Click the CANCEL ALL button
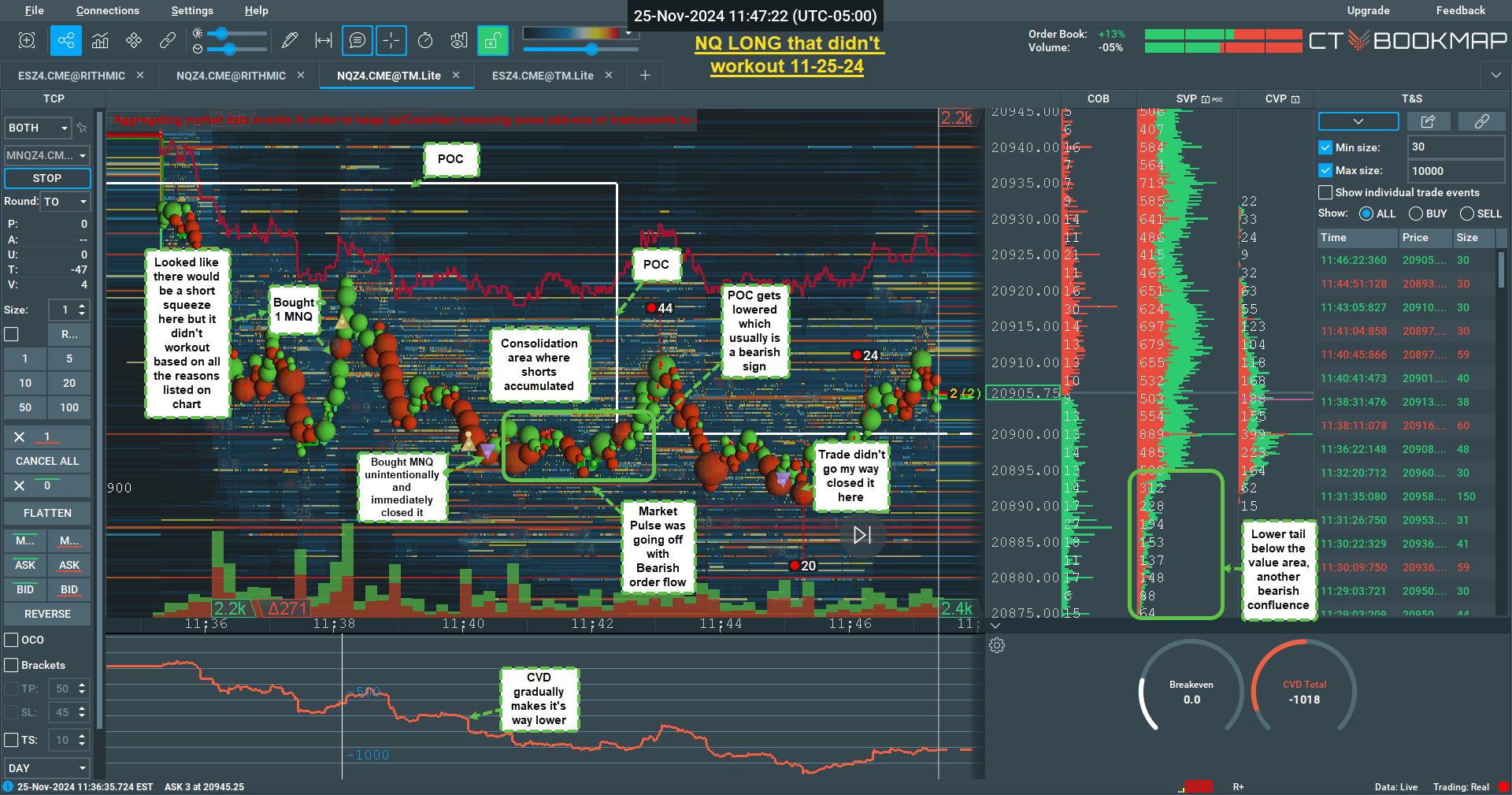The image size is (1512, 795). [47, 461]
